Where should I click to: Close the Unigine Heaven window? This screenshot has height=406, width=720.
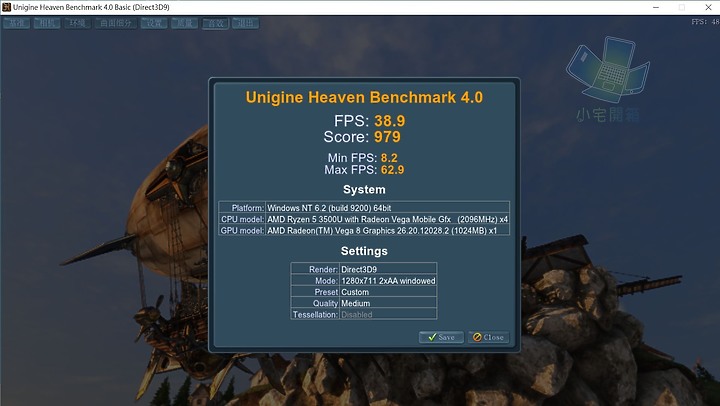(x=708, y=7)
